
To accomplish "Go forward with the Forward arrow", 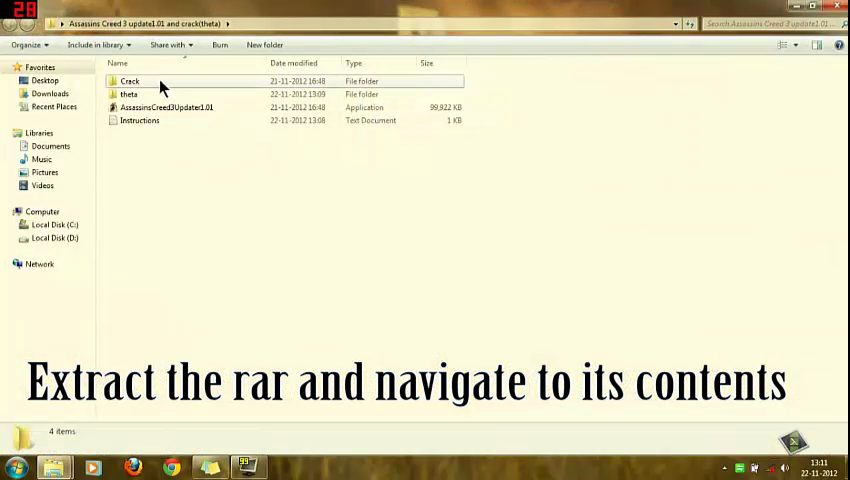I will coord(27,24).
